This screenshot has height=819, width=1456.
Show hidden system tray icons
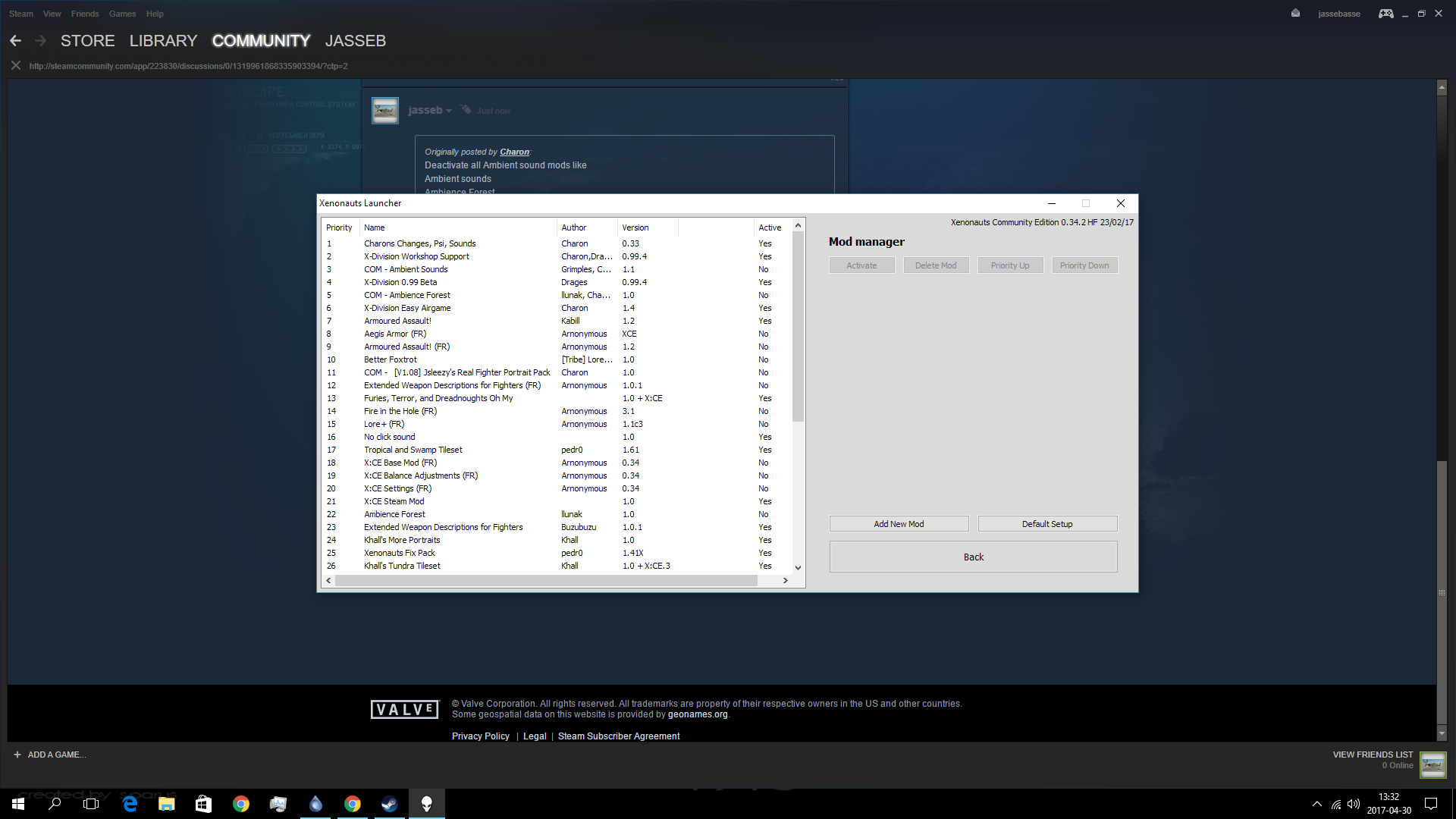click(1316, 804)
